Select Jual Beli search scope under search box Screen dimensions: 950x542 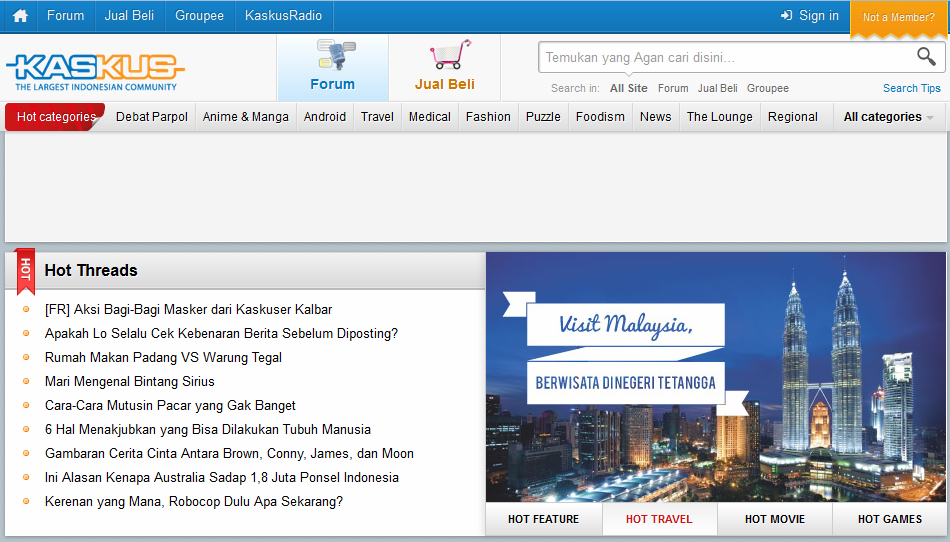[x=717, y=88]
